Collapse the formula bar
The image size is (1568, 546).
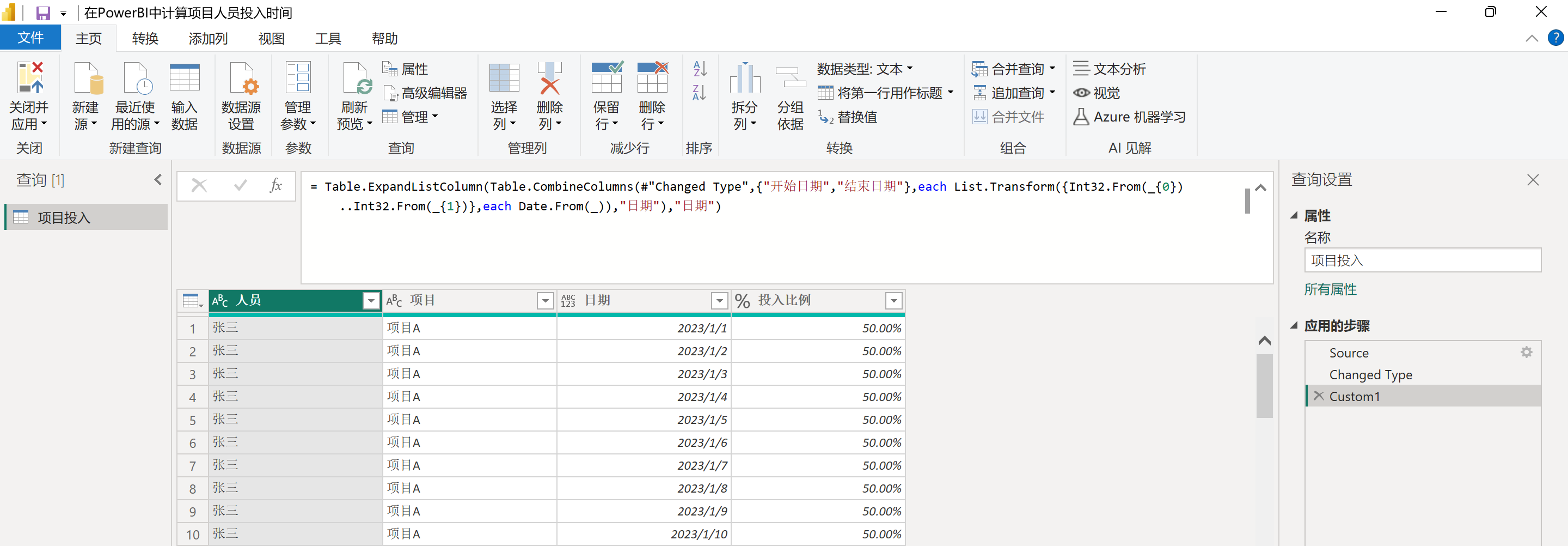(x=1260, y=187)
